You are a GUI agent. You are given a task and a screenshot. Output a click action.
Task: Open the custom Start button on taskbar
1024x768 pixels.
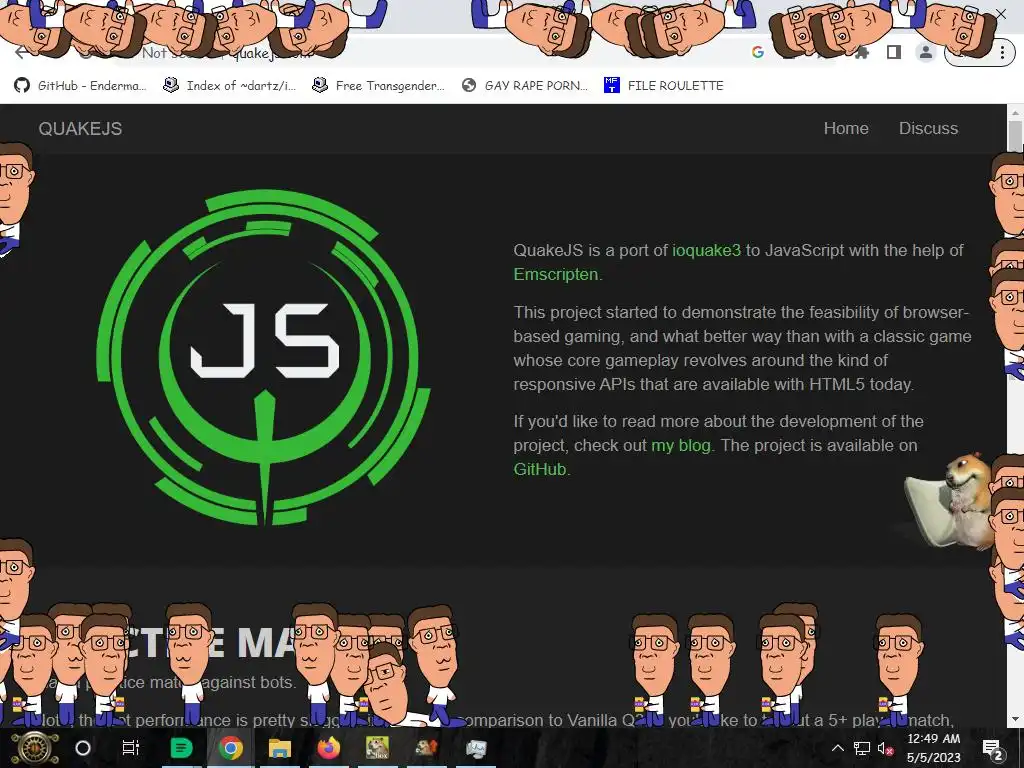click(35, 748)
